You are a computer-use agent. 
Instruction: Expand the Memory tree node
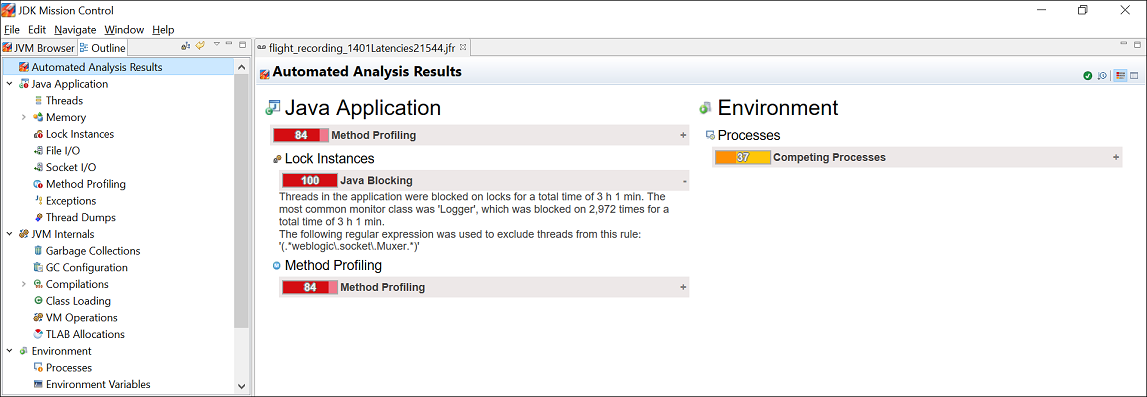coord(23,117)
